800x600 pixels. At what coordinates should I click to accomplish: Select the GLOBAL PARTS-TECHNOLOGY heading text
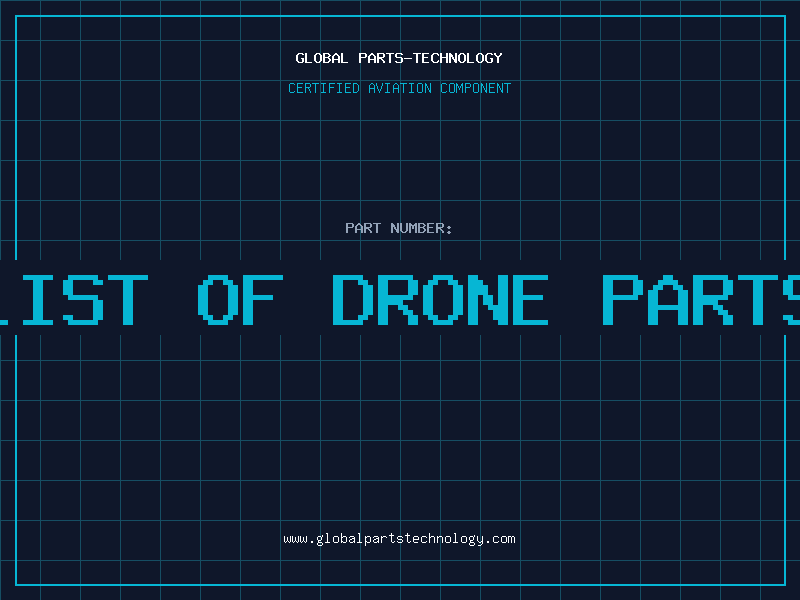399,58
